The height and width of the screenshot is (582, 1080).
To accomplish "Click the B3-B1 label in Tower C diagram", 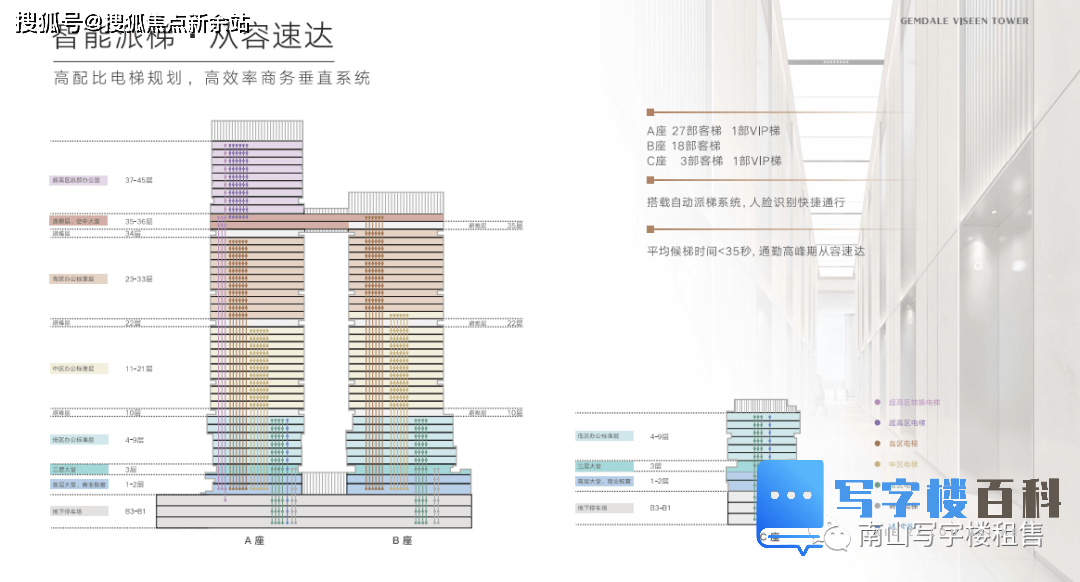I will (660, 508).
